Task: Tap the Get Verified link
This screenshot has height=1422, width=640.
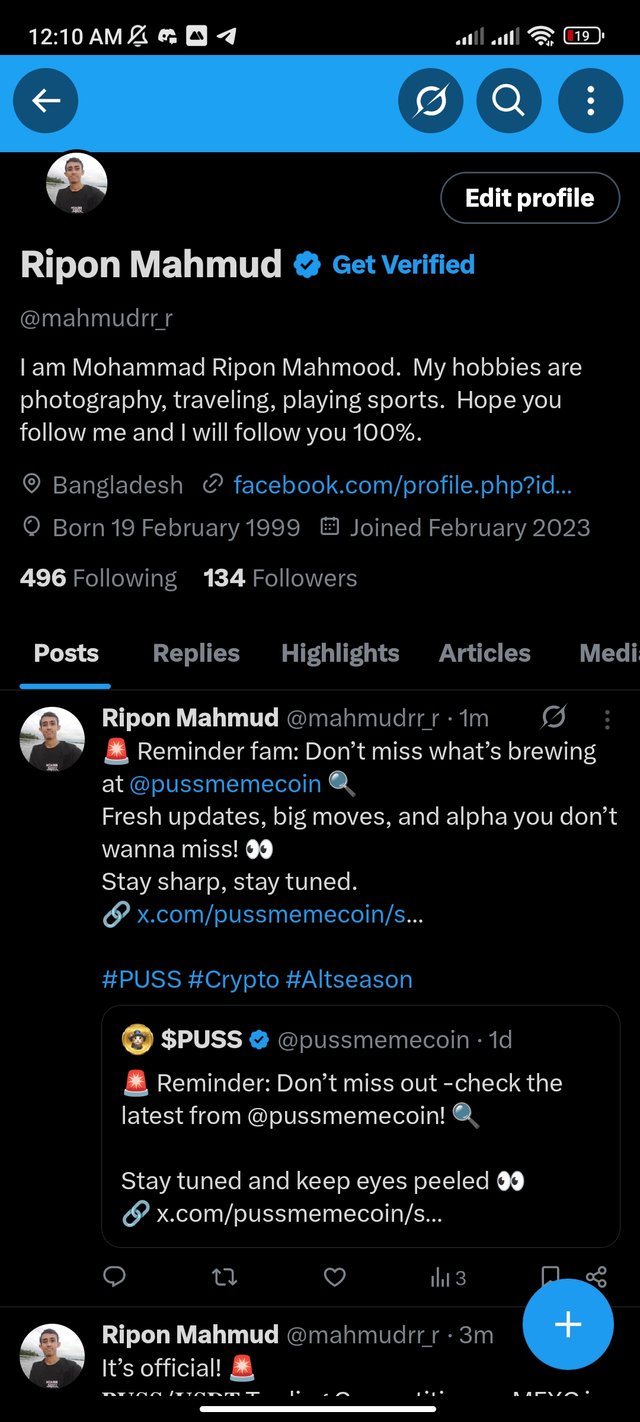Action: (403, 265)
